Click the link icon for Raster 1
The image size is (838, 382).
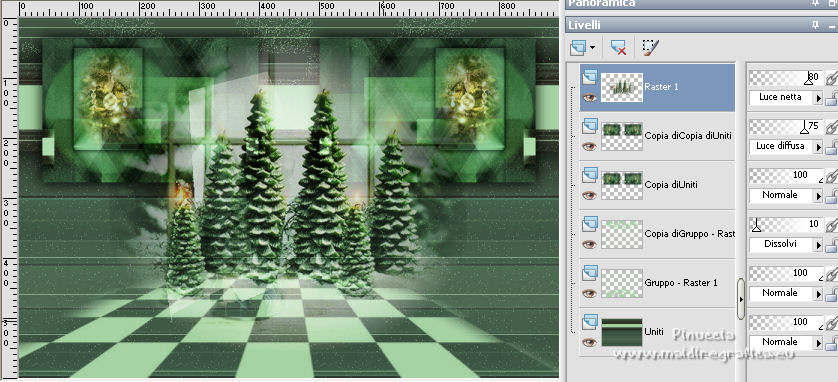point(832,79)
